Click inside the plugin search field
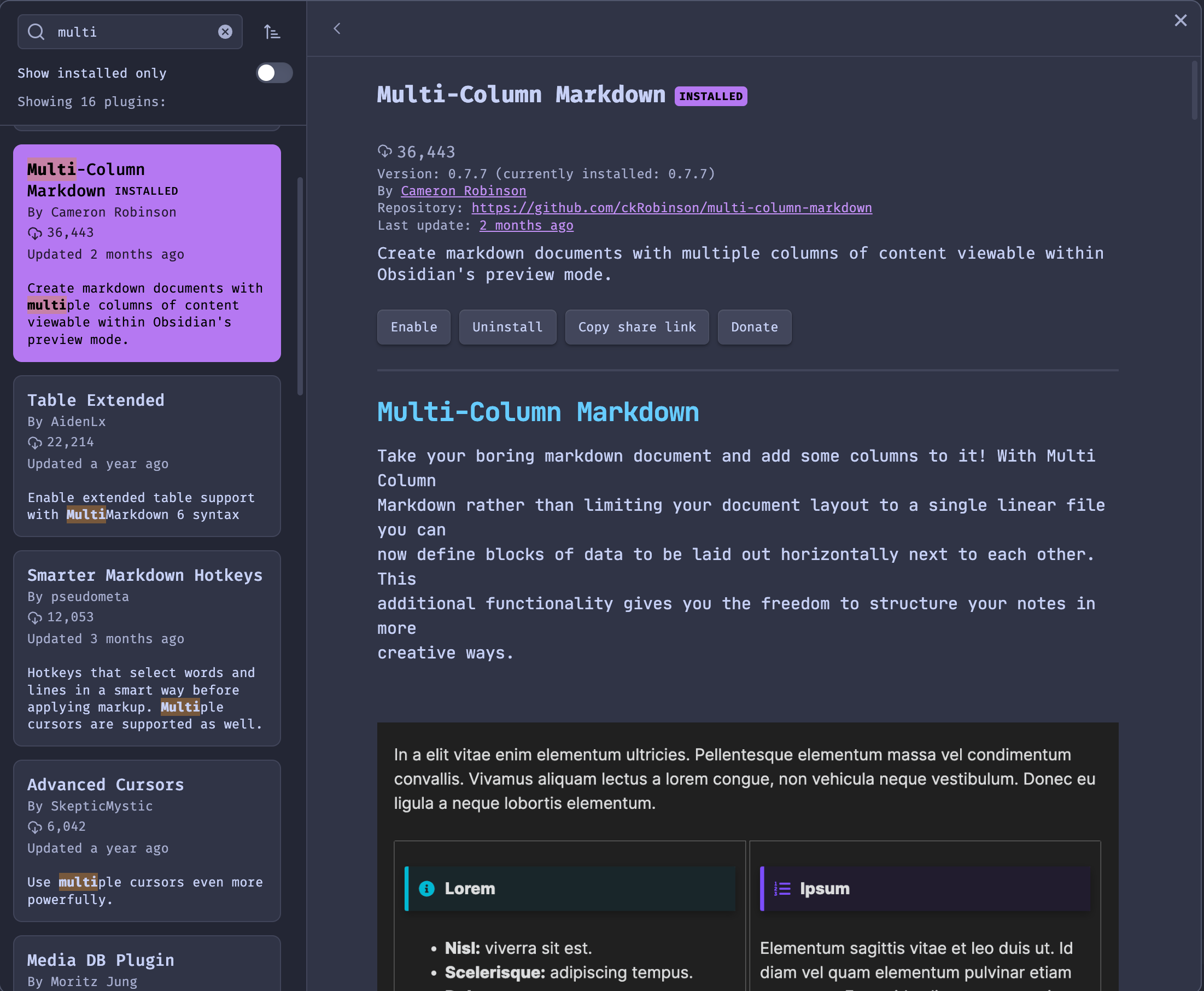Screen dimensions: 1204x991 click(130, 32)
